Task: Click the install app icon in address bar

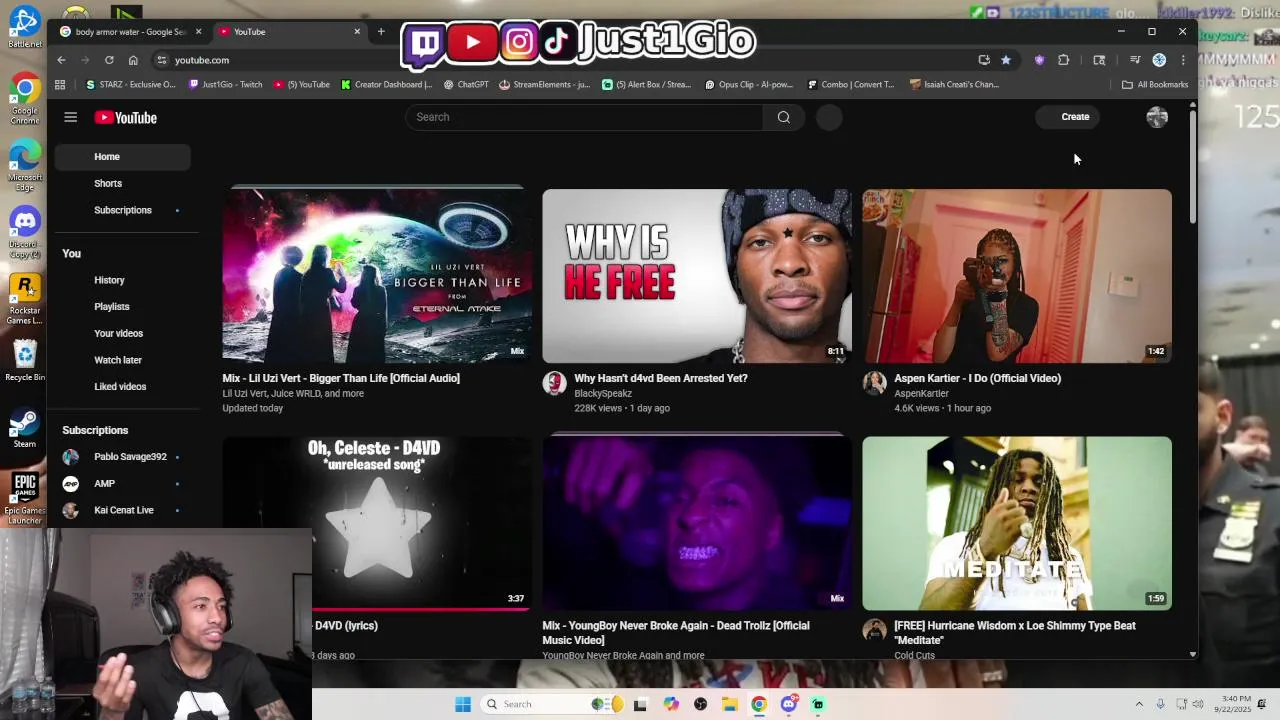Action: (984, 60)
